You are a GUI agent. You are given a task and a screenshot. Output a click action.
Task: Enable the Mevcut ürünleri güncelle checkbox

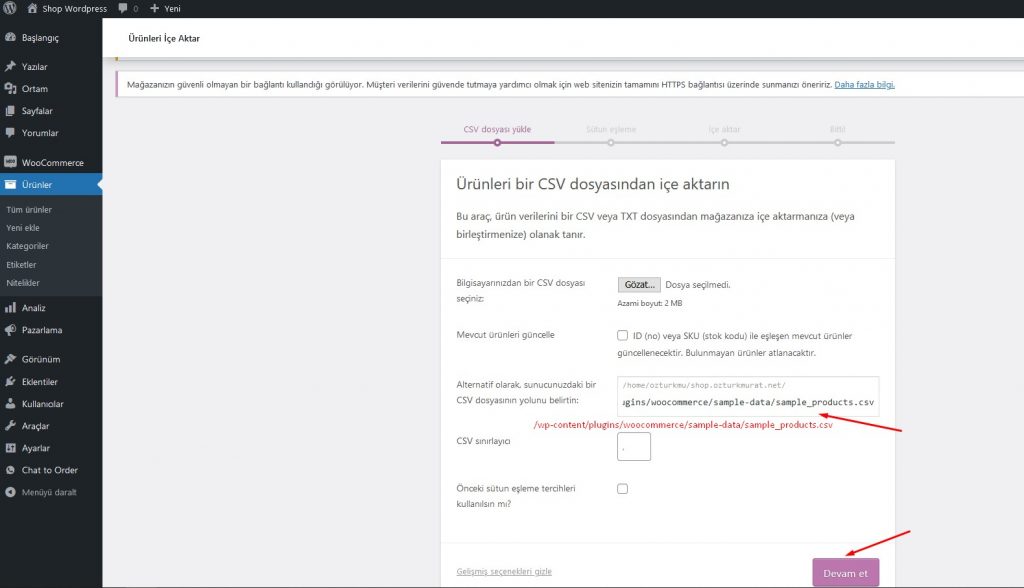[x=623, y=336]
